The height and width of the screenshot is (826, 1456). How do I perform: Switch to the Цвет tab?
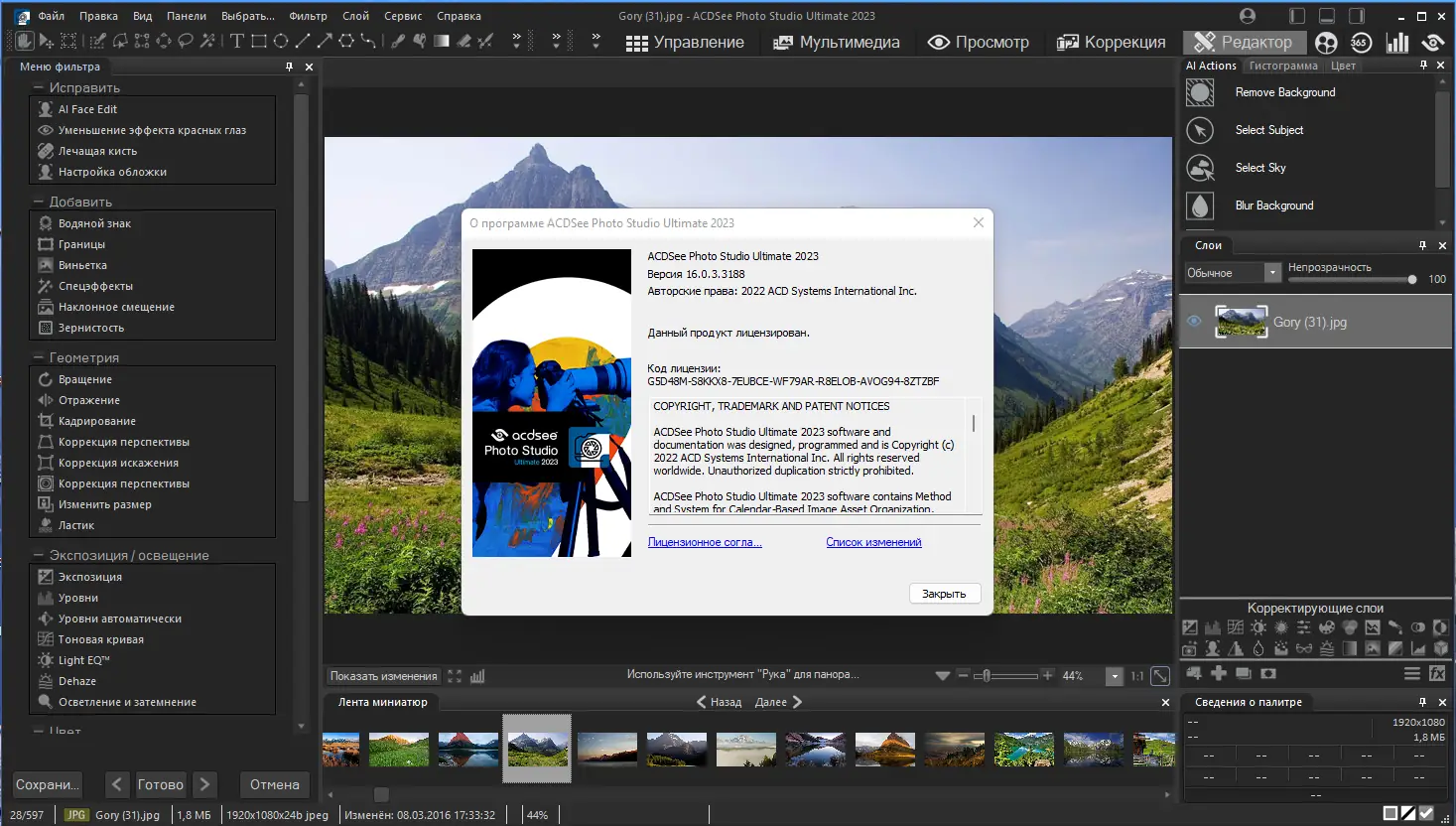[1343, 66]
